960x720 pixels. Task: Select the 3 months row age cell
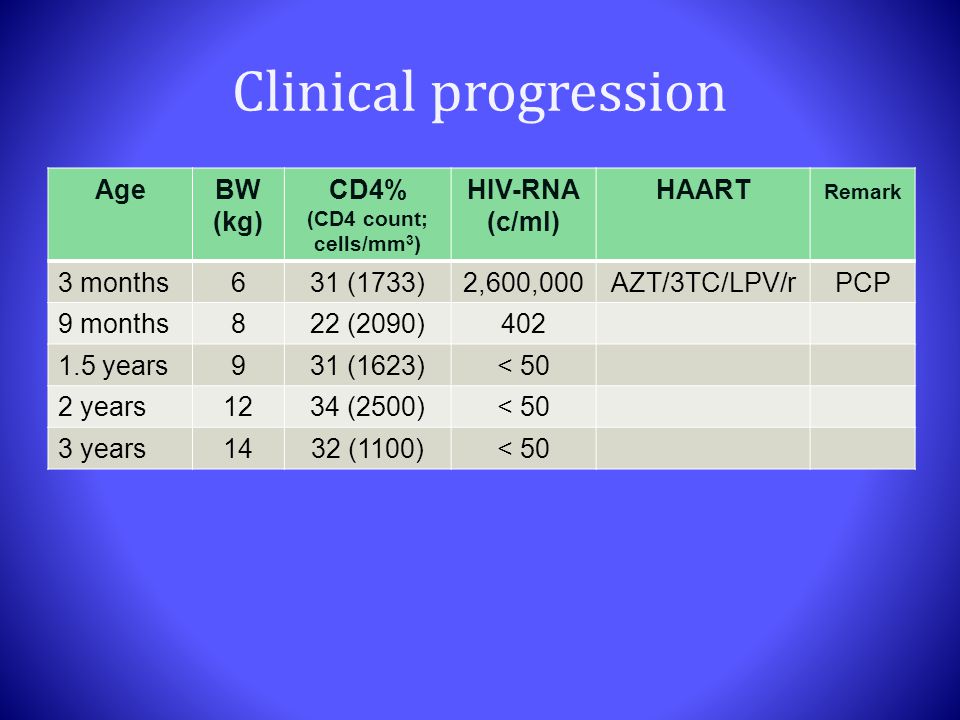tap(120, 282)
